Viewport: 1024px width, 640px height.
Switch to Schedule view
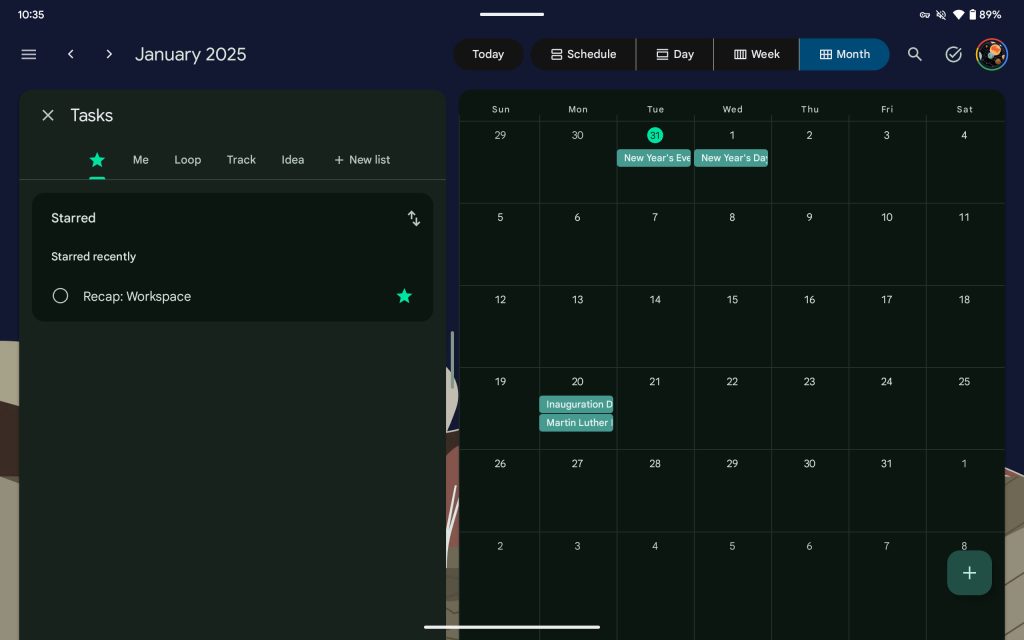pyautogui.click(x=583, y=54)
